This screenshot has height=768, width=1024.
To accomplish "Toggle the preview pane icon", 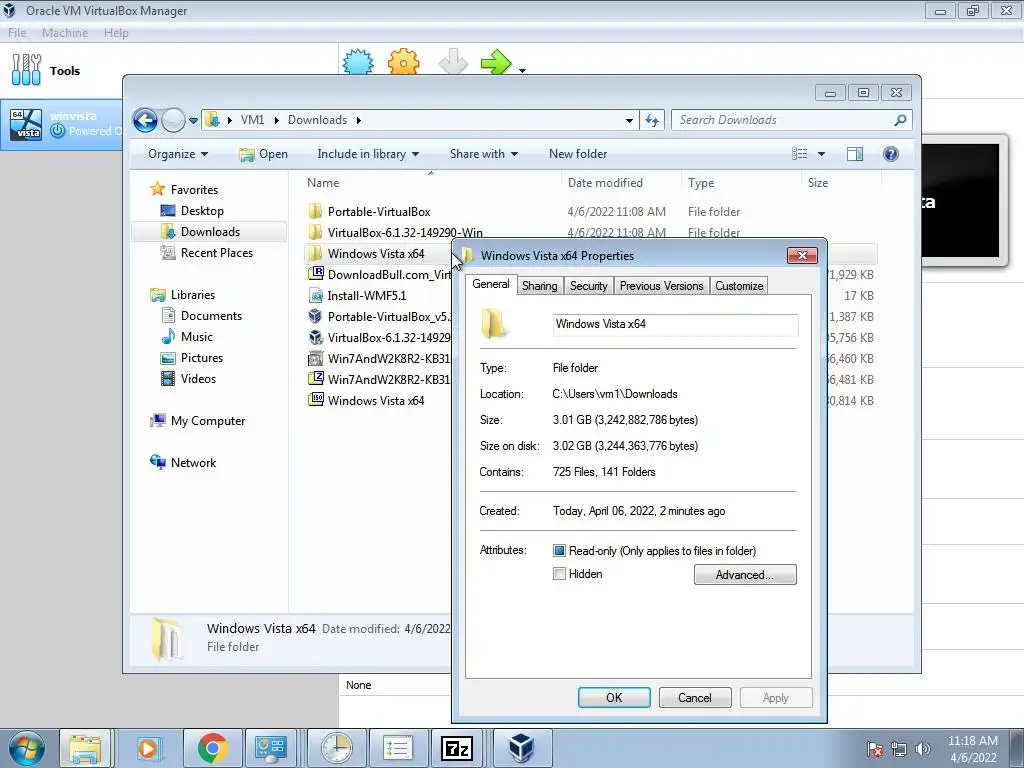I will [x=855, y=154].
